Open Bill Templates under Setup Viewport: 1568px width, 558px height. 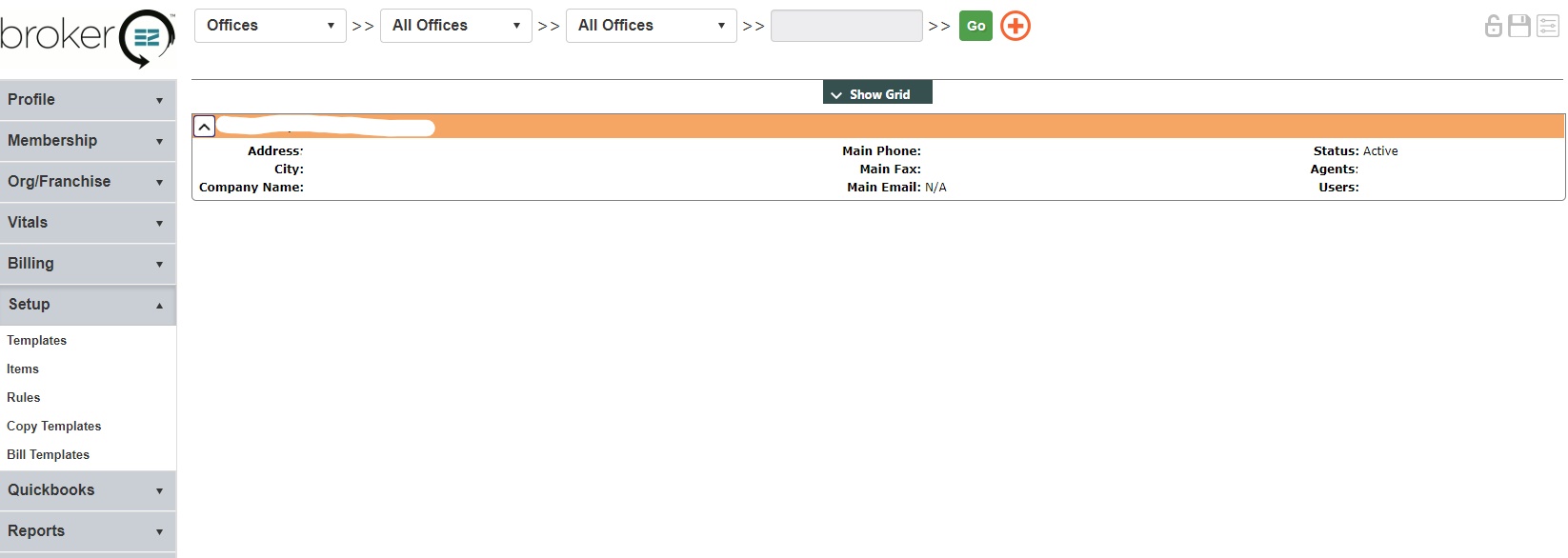pyautogui.click(x=48, y=454)
